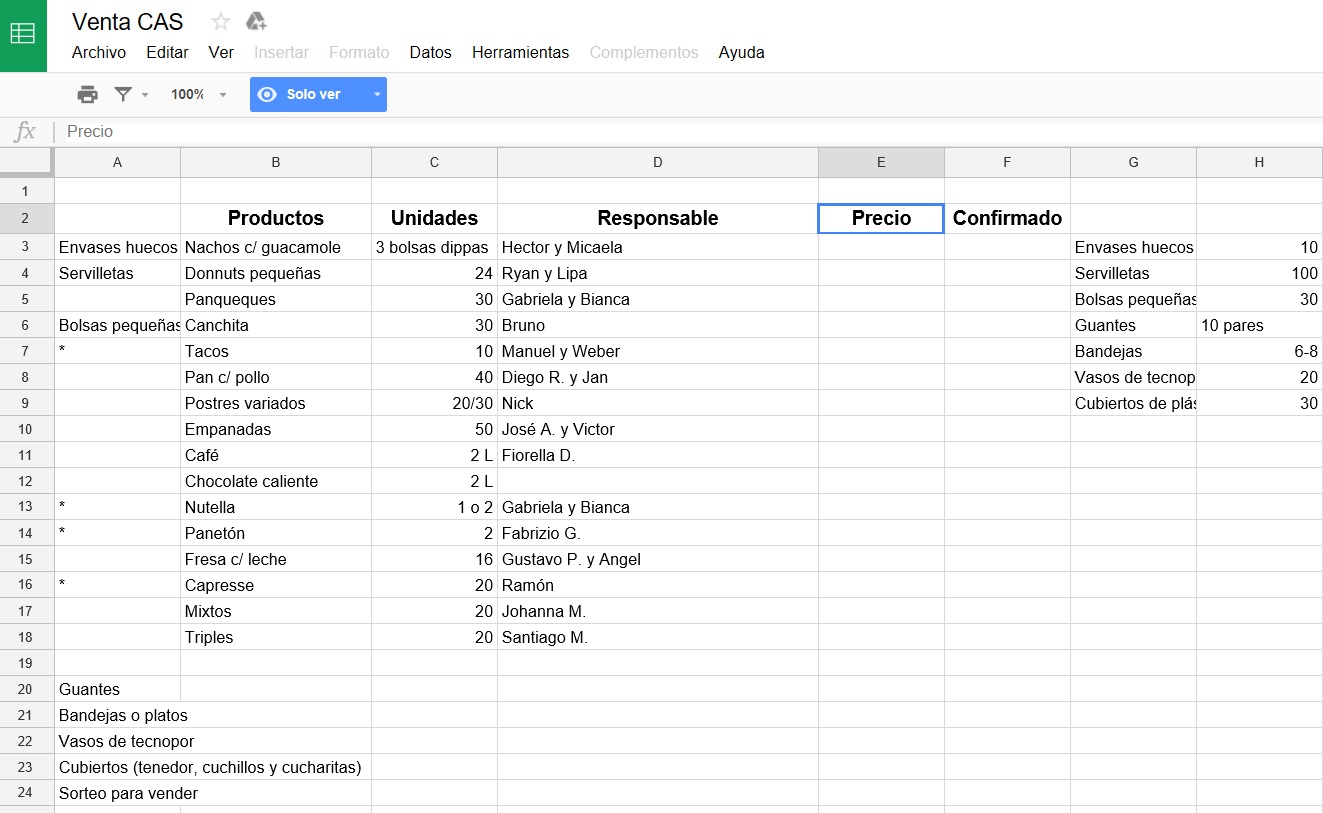Select the column D header
This screenshot has width=1323, height=813.
tap(657, 162)
